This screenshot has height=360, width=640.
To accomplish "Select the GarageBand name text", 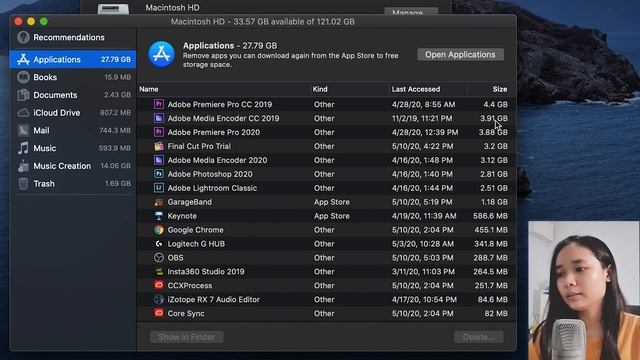I will pos(189,202).
